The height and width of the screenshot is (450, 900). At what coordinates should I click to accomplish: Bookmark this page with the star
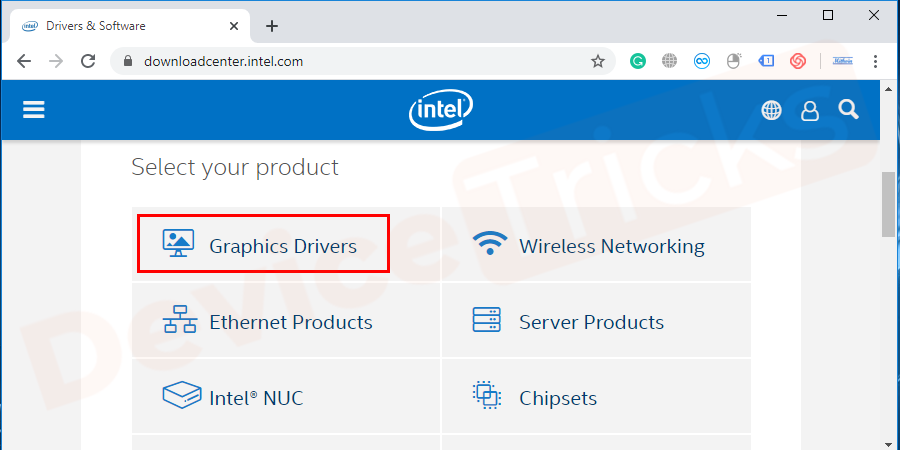point(598,61)
